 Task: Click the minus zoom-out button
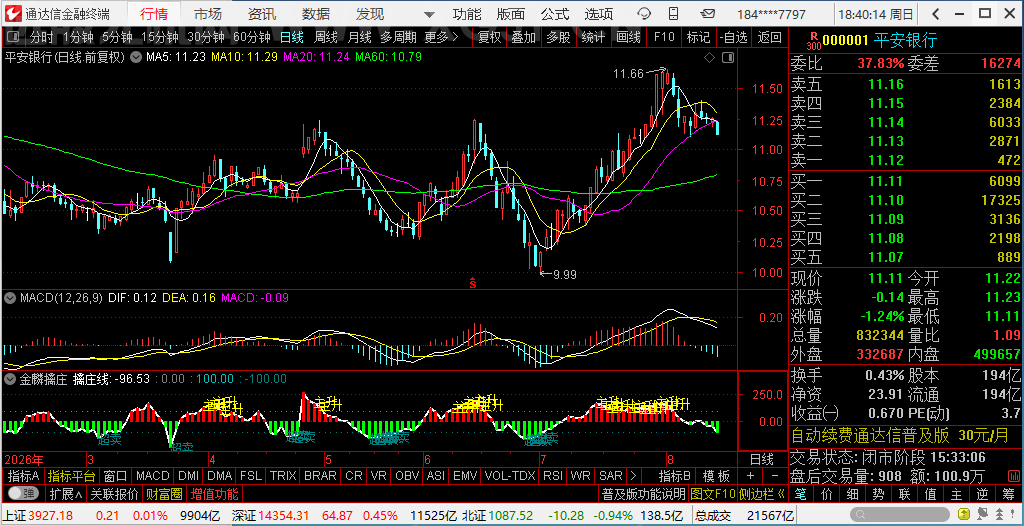coord(774,476)
